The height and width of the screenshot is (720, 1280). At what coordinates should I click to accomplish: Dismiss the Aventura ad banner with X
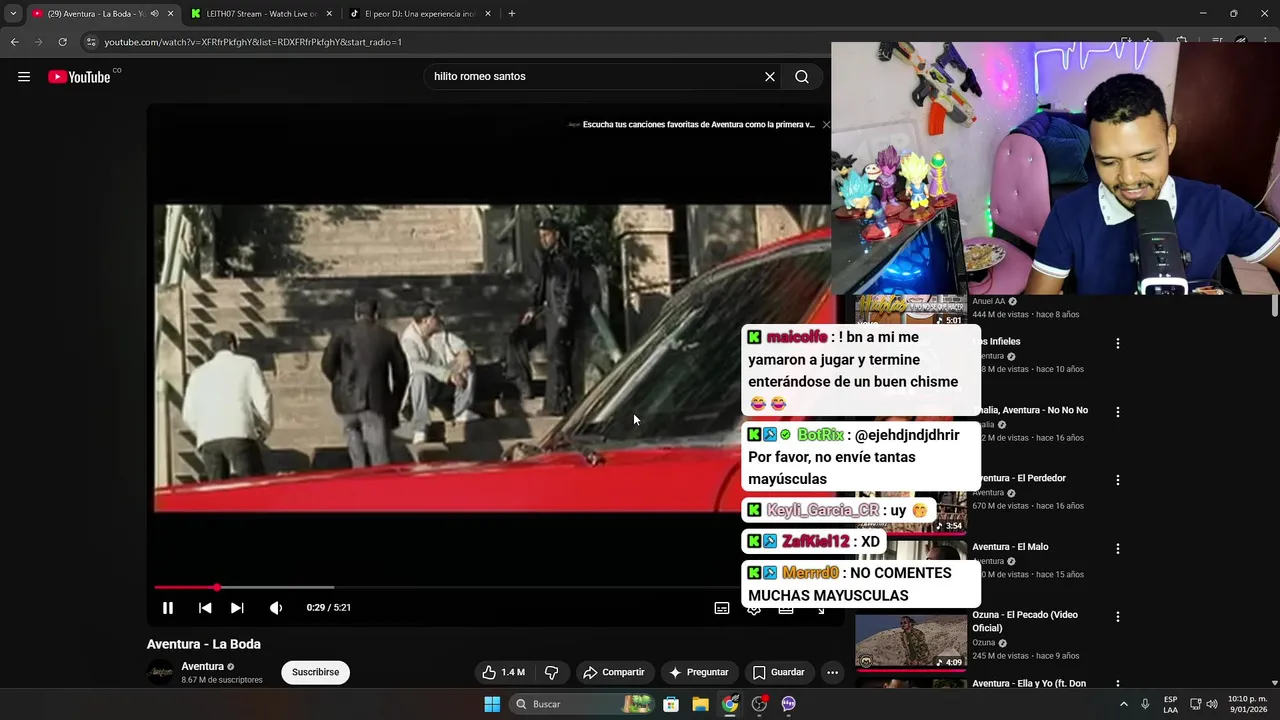826,125
